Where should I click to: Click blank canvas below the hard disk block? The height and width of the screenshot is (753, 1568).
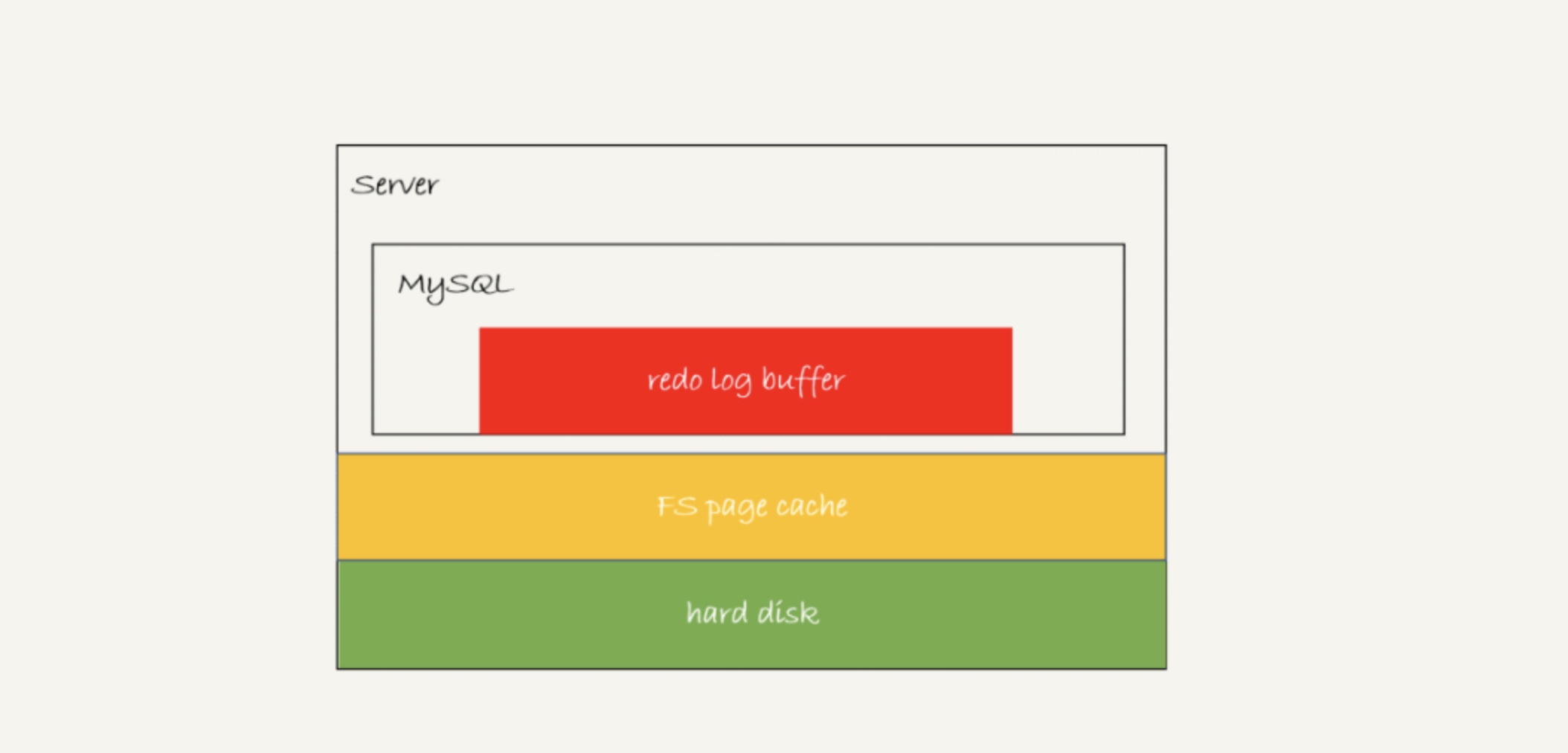click(751, 711)
